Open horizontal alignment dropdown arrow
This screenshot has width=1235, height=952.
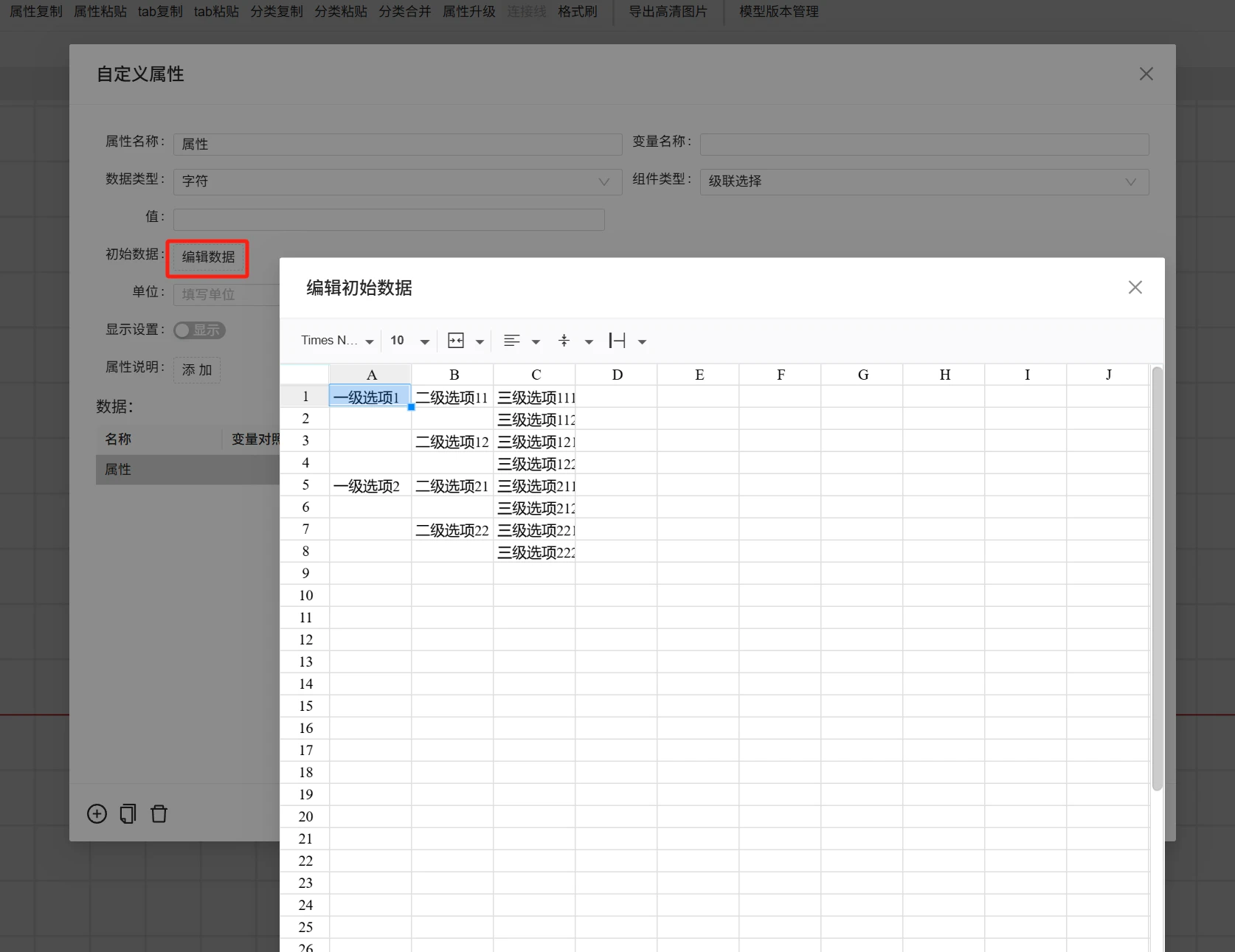click(x=536, y=341)
